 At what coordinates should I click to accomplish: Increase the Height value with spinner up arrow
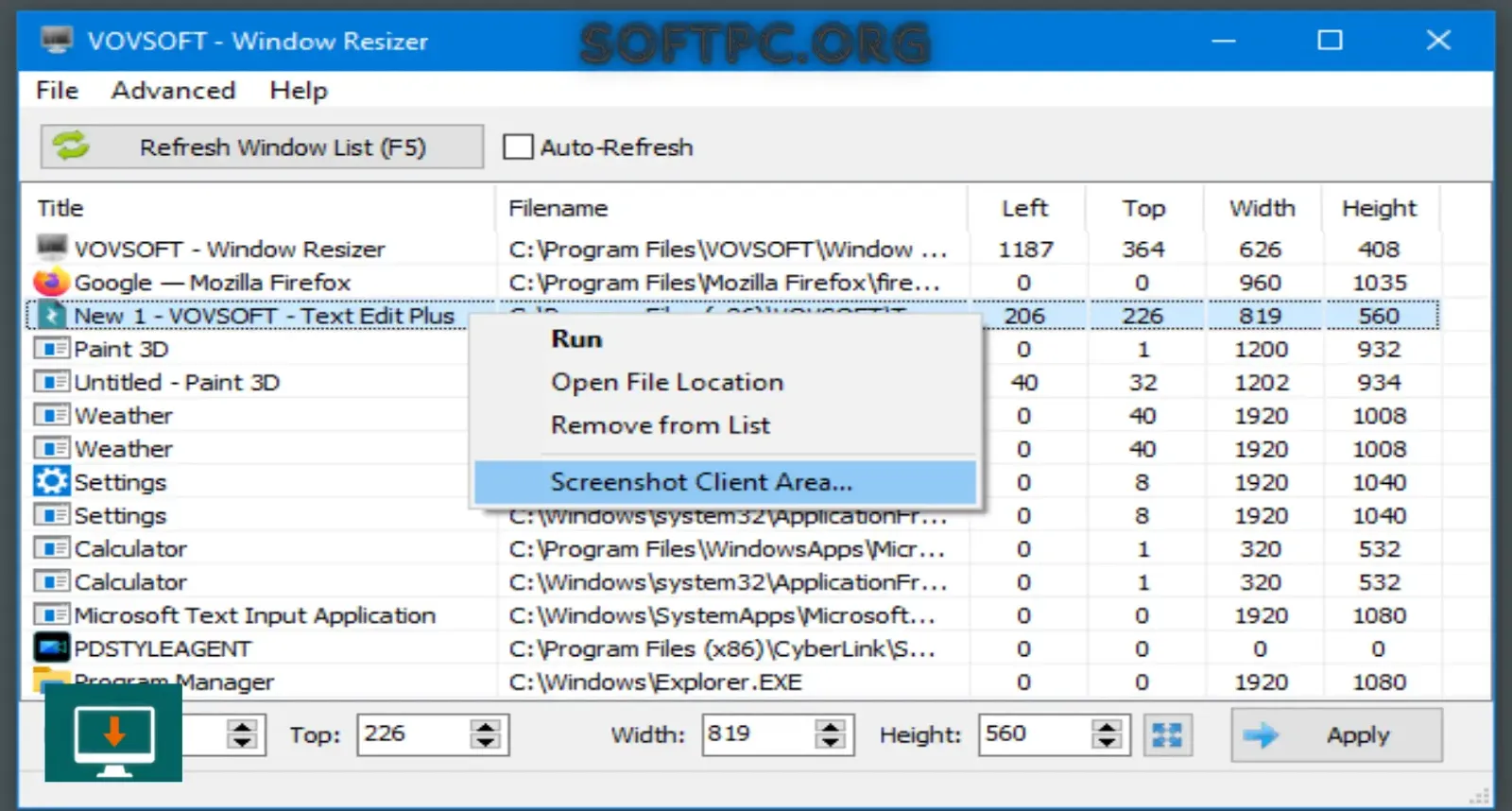(1107, 726)
